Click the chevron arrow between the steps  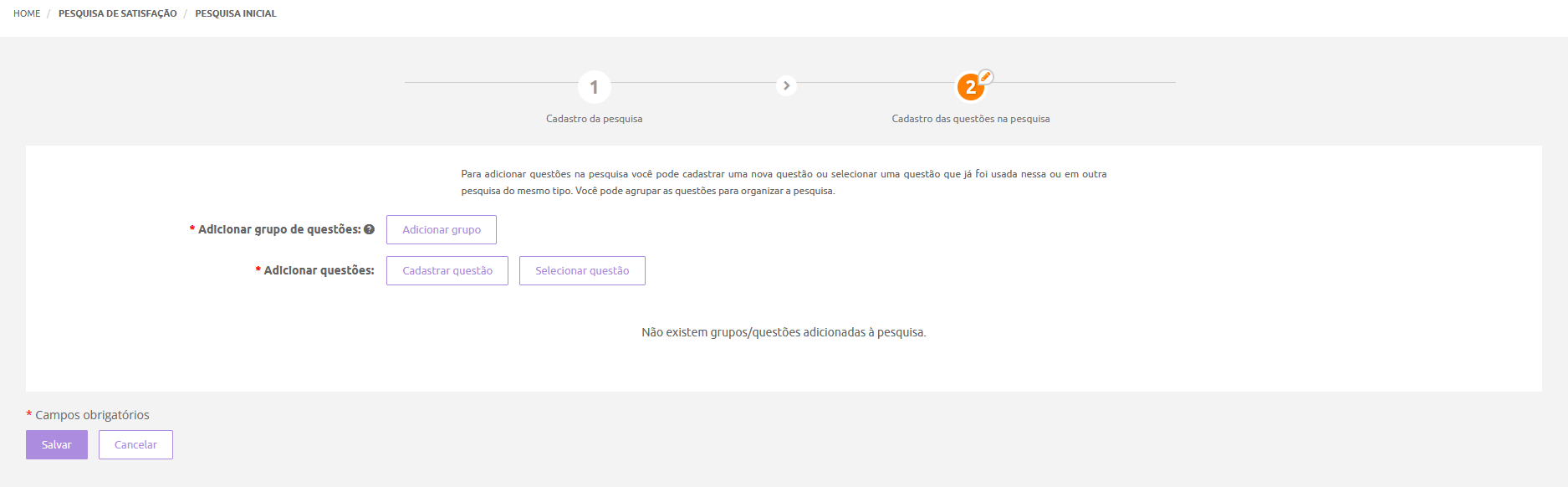pyautogui.click(x=786, y=85)
